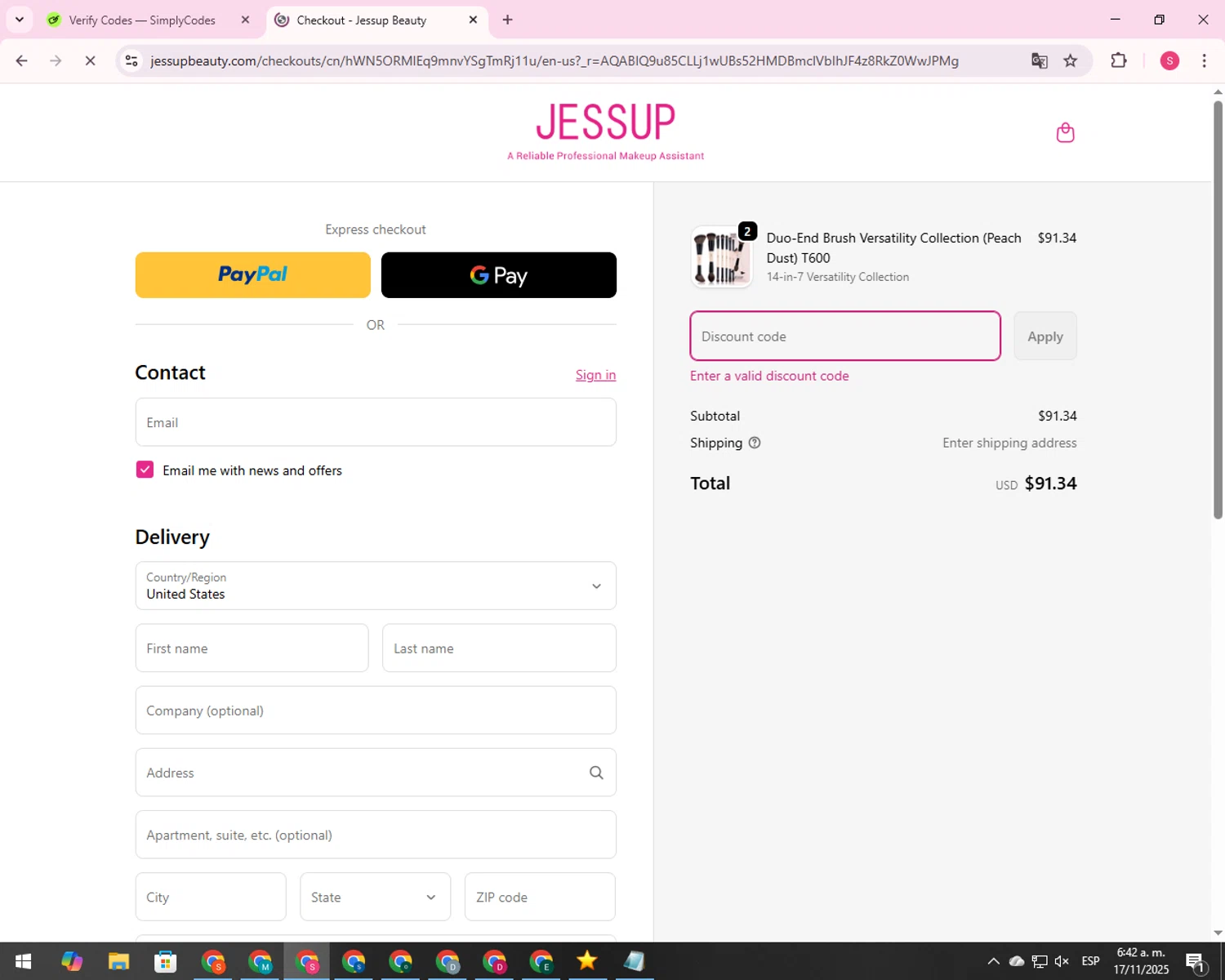
Task: Open the browser extensions puzzle icon
Action: click(x=1119, y=60)
